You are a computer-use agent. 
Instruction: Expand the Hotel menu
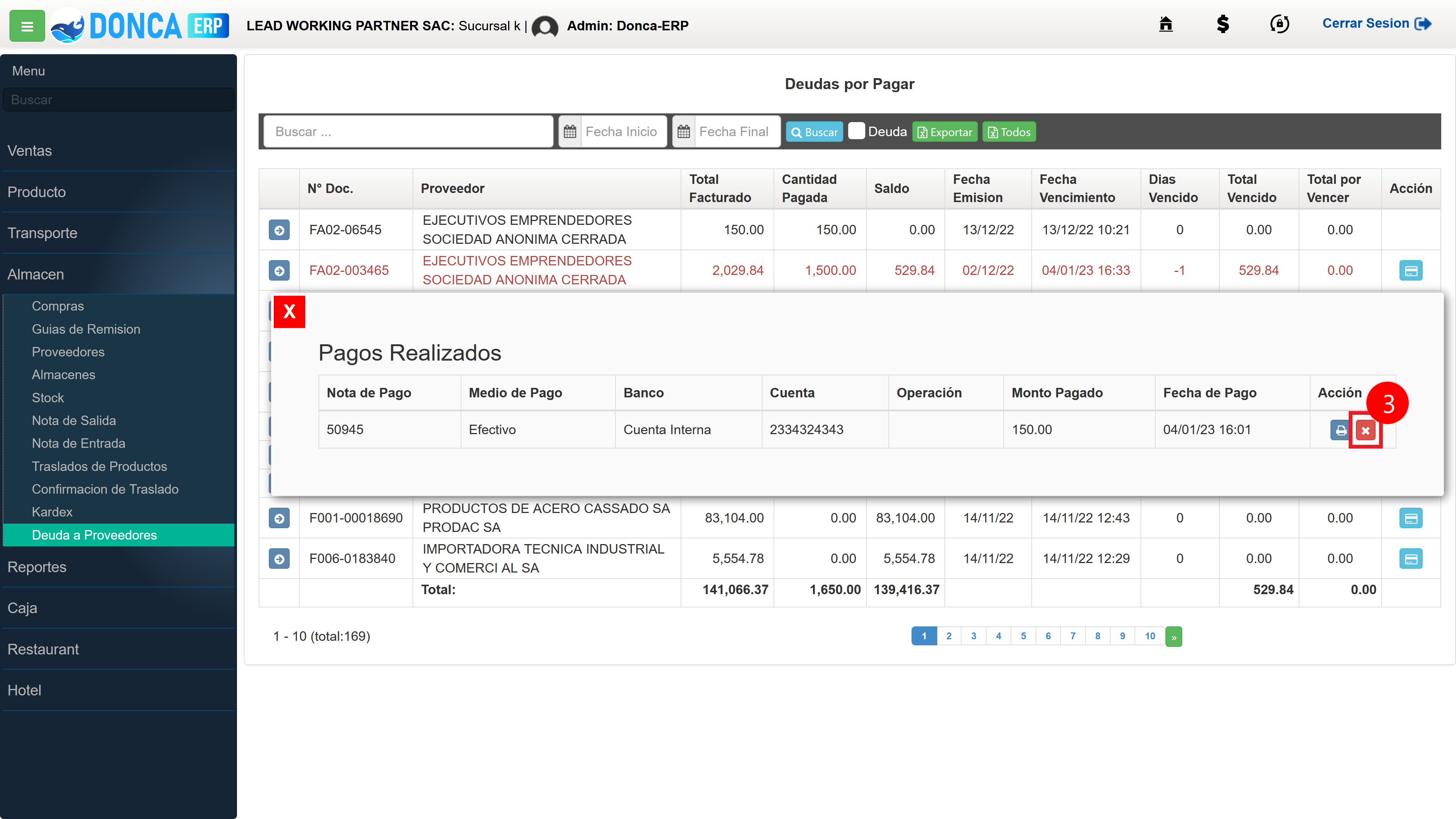click(x=118, y=690)
